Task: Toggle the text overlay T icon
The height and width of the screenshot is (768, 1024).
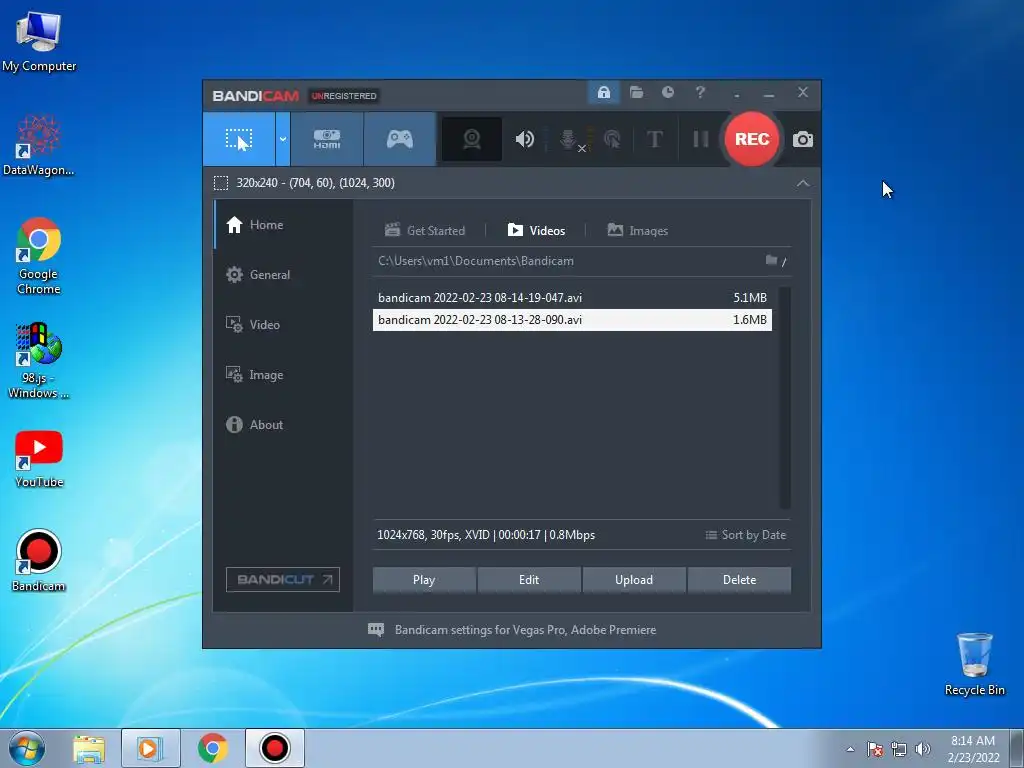Action: coord(654,139)
